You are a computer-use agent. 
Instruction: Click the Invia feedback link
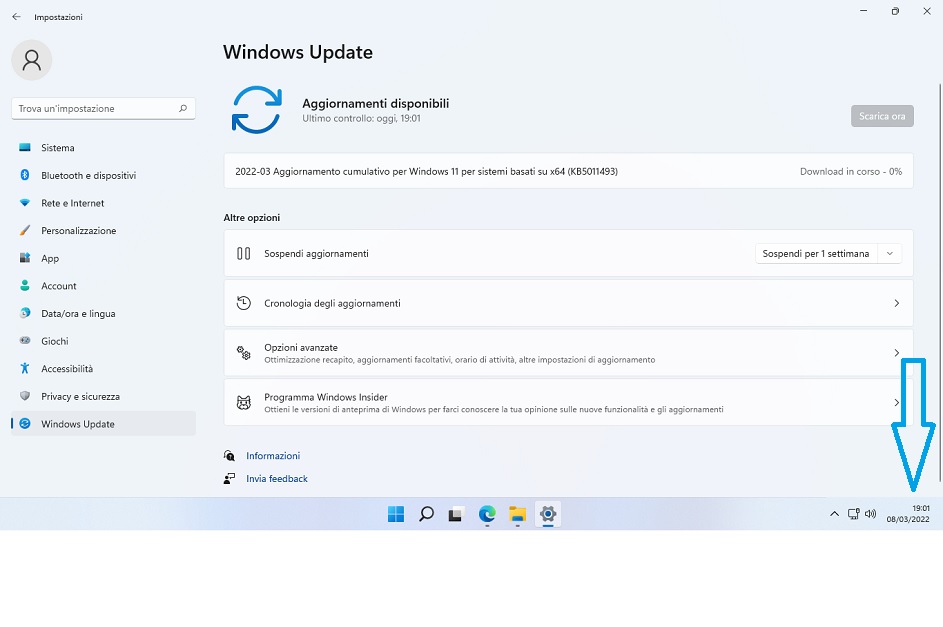(x=277, y=479)
